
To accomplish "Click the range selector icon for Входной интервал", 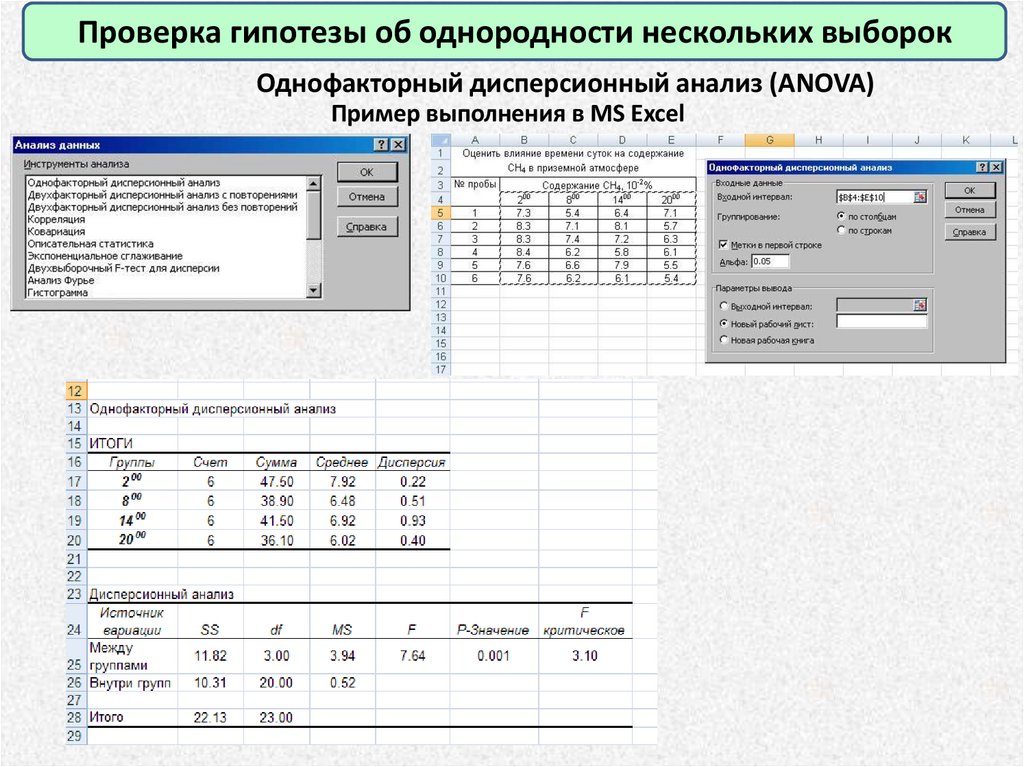I will click(920, 197).
